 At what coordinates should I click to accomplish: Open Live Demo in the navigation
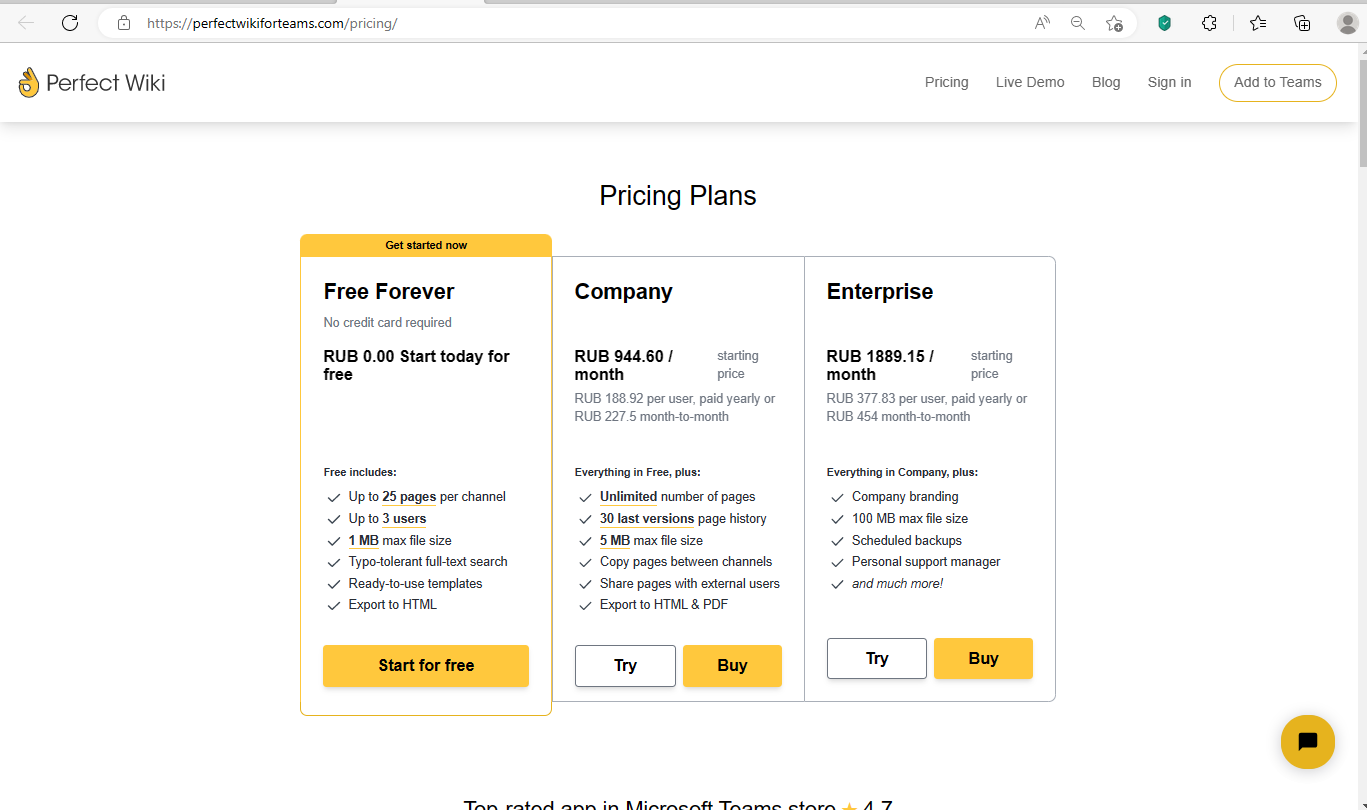tap(1030, 83)
